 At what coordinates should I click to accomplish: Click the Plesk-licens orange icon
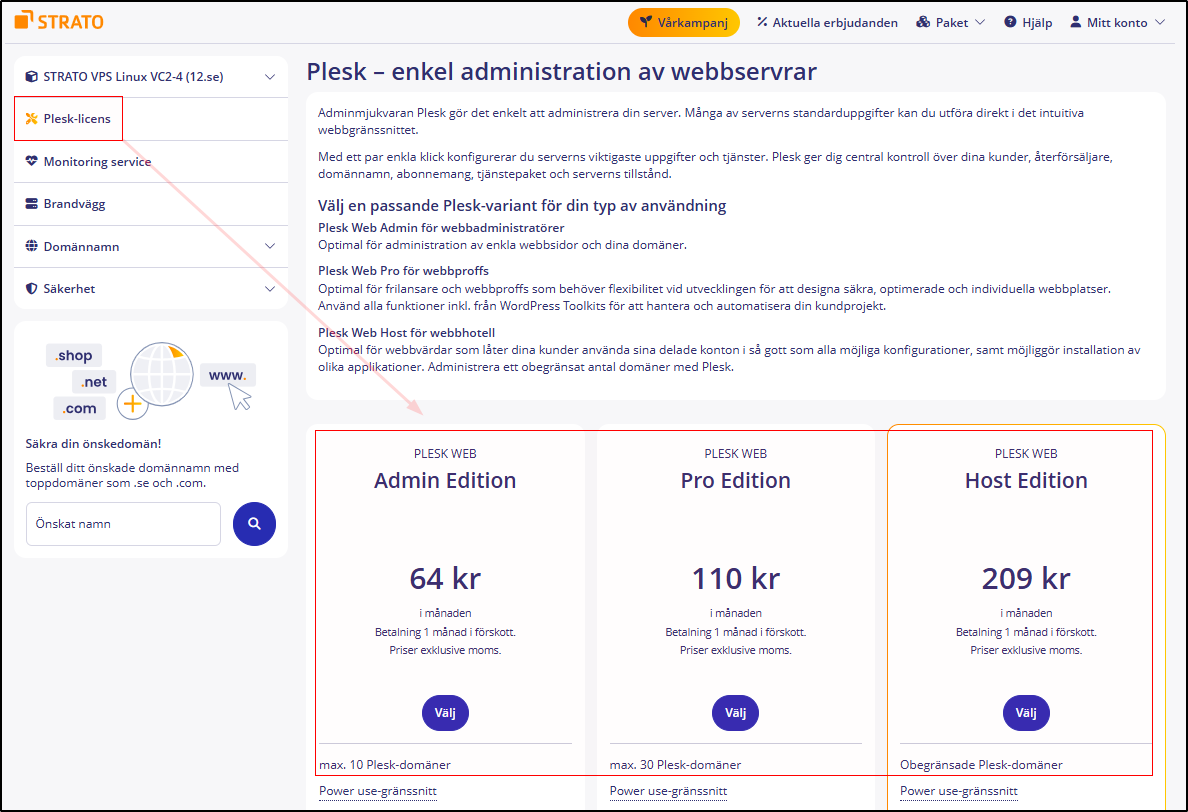point(31,118)
